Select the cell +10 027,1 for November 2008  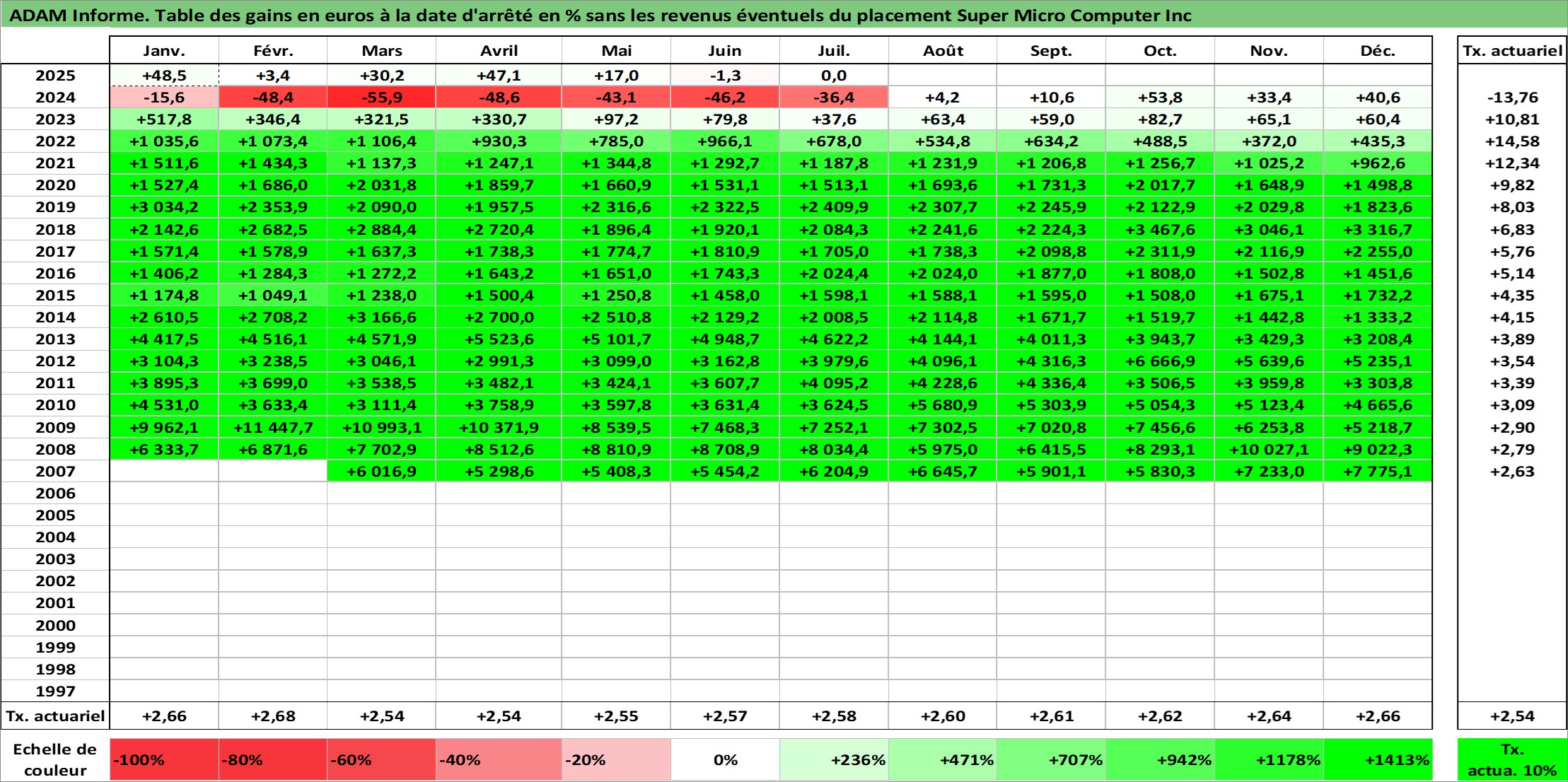click(1269, 450)
